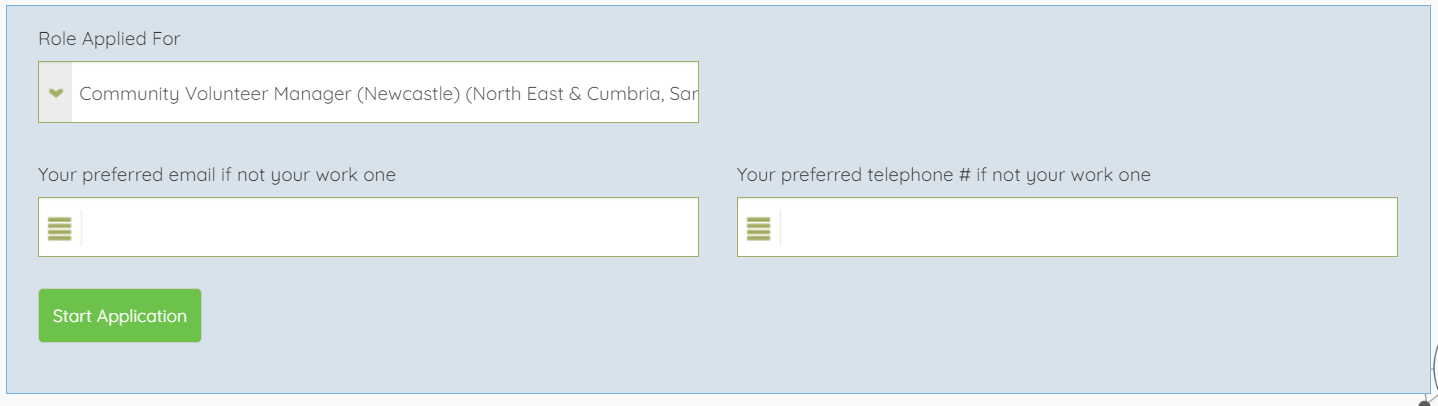
Task: Click the divider beside the telephone lines icon
Action: [x=781, y=228]
